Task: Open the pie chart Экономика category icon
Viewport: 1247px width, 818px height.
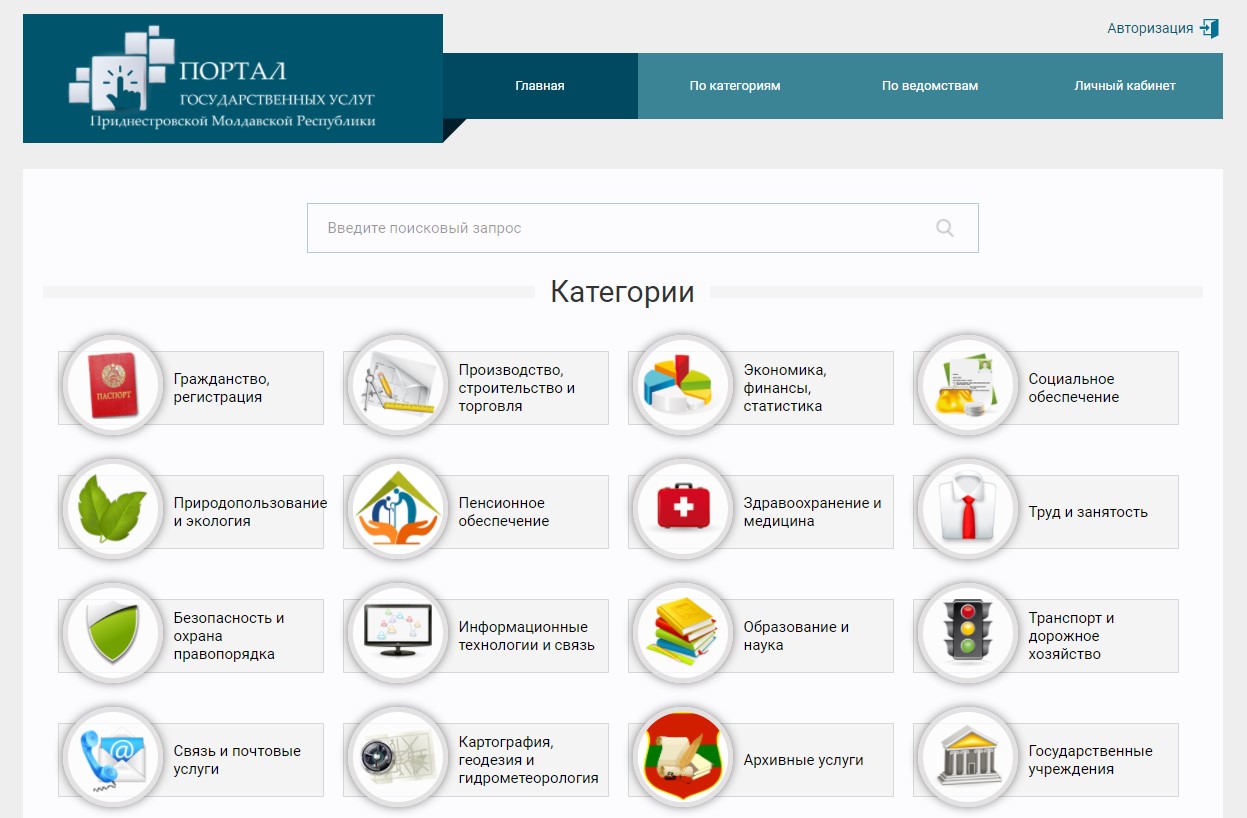Action: coord(682,386)
